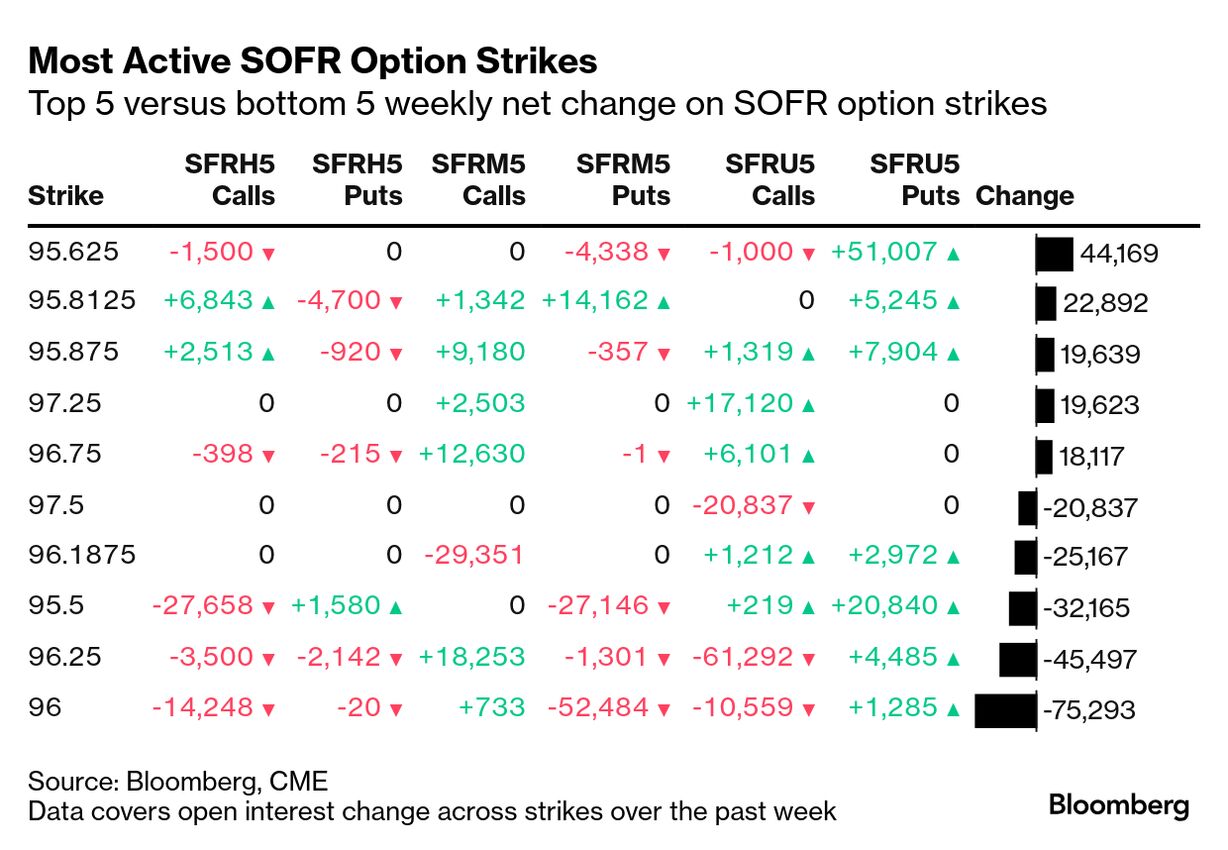1228x850 pixels.
Task: Click the Bloomberg logo
Action: pyautogui.click(x=1118, y=804)
